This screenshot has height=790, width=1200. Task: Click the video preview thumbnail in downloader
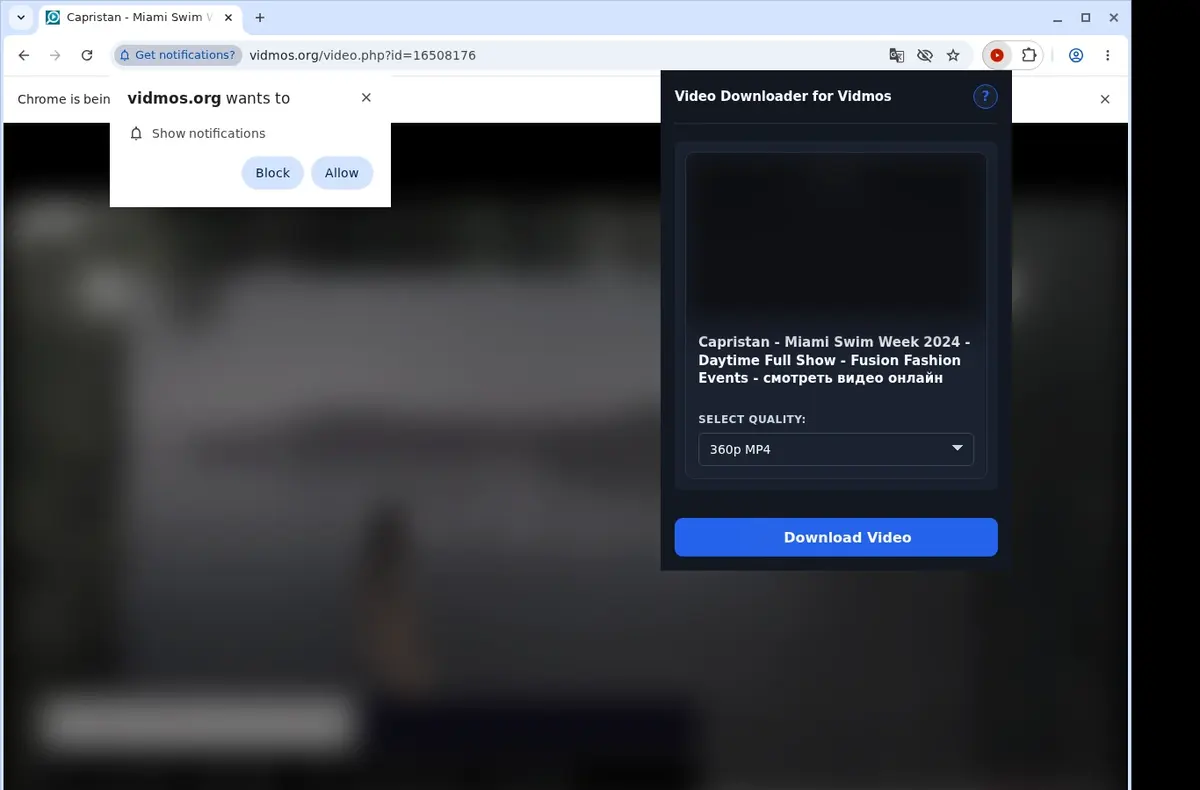[x=836, y=238]
